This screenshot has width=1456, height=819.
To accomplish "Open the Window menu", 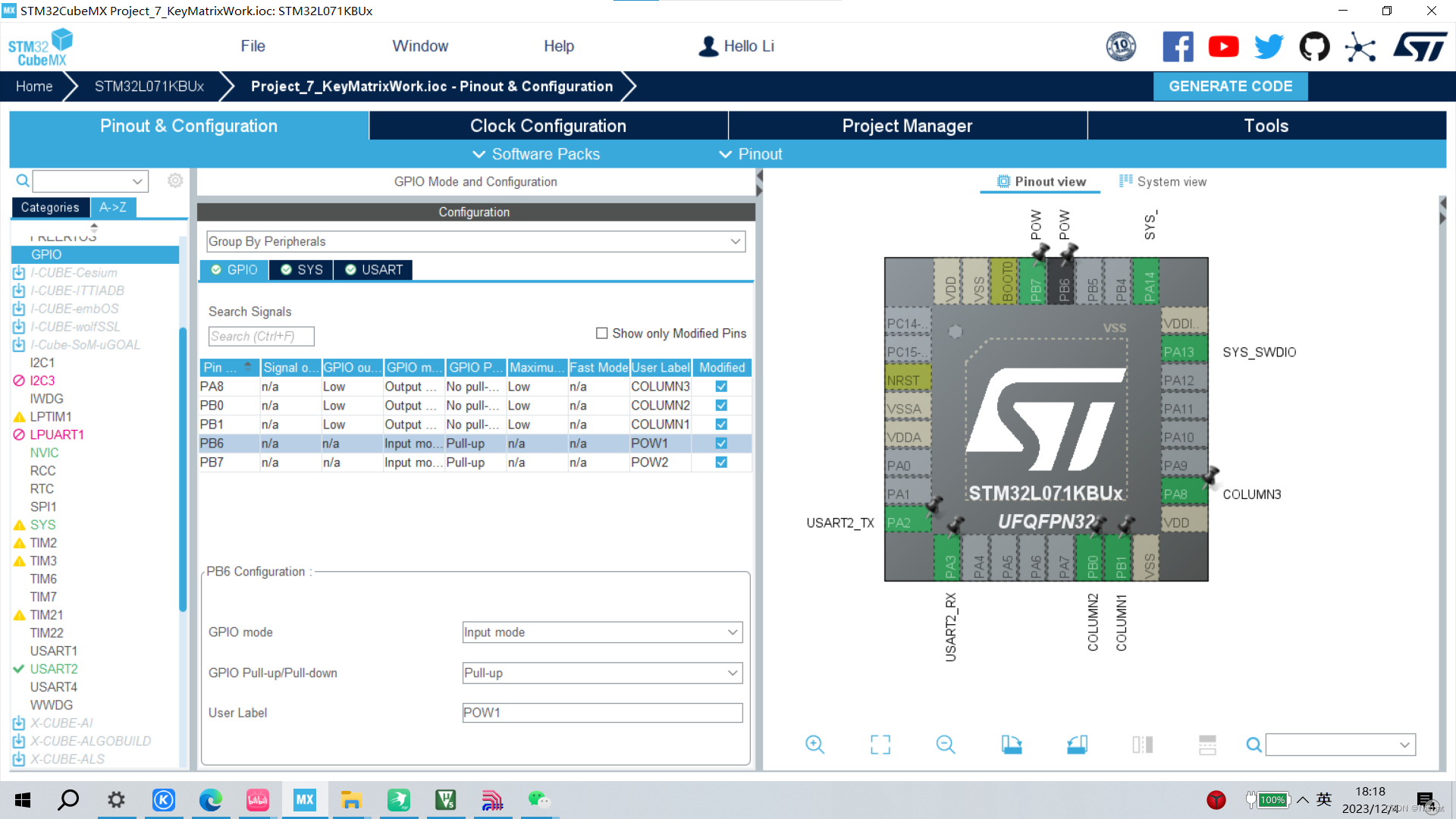I will 420,46.
